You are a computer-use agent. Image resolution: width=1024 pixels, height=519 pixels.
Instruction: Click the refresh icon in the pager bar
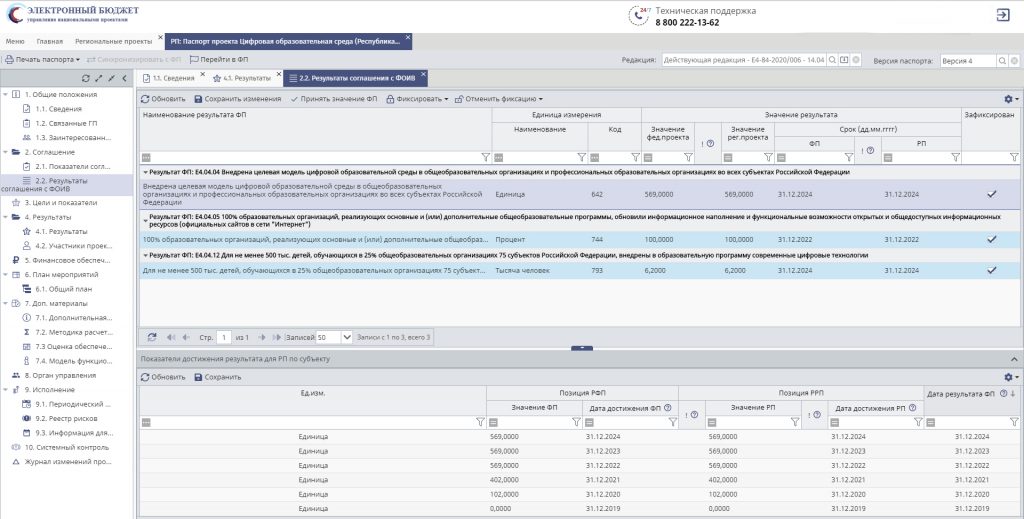(152, 338)
